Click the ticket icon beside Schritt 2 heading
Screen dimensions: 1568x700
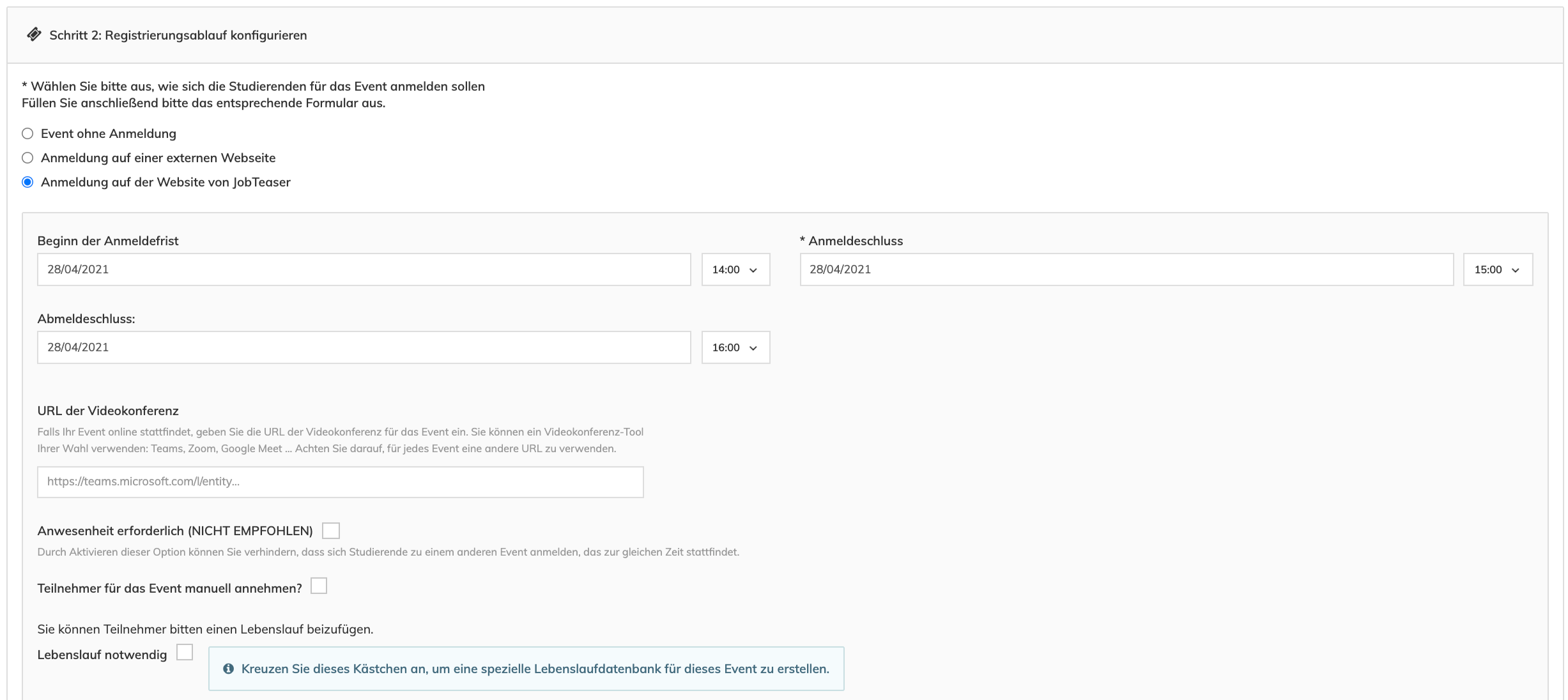[x=34, y=34]
